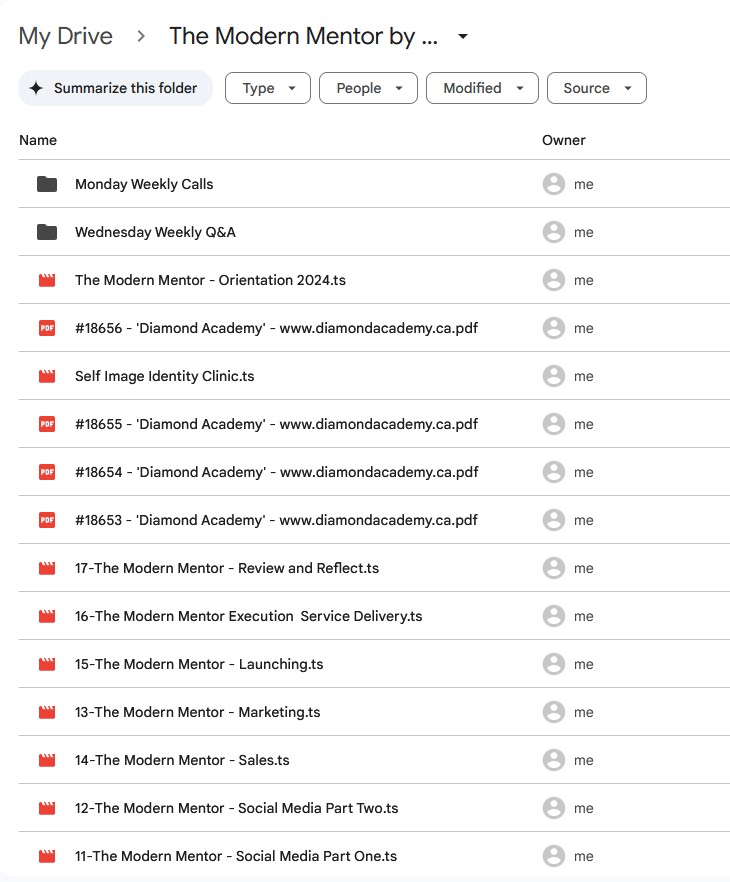This screenshot has height=882, width=730.
Task: Click the video icon for 15-Launching file
Action: click(x=47, y=664)
